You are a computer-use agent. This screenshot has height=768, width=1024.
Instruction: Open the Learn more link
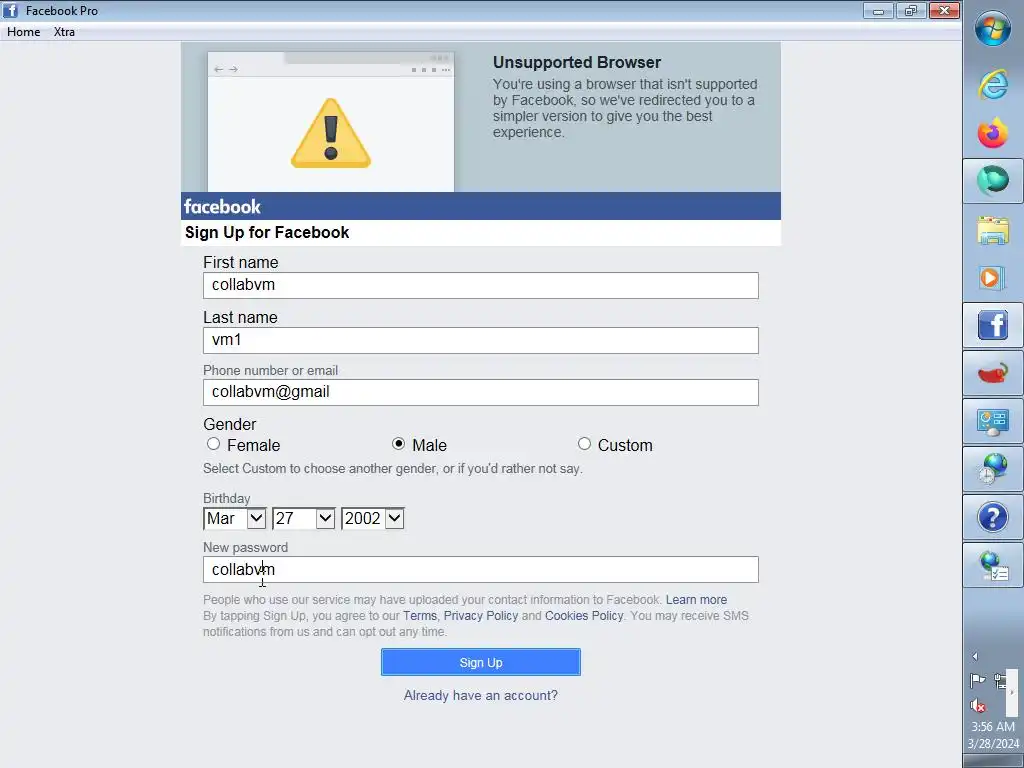coord(696,600)
